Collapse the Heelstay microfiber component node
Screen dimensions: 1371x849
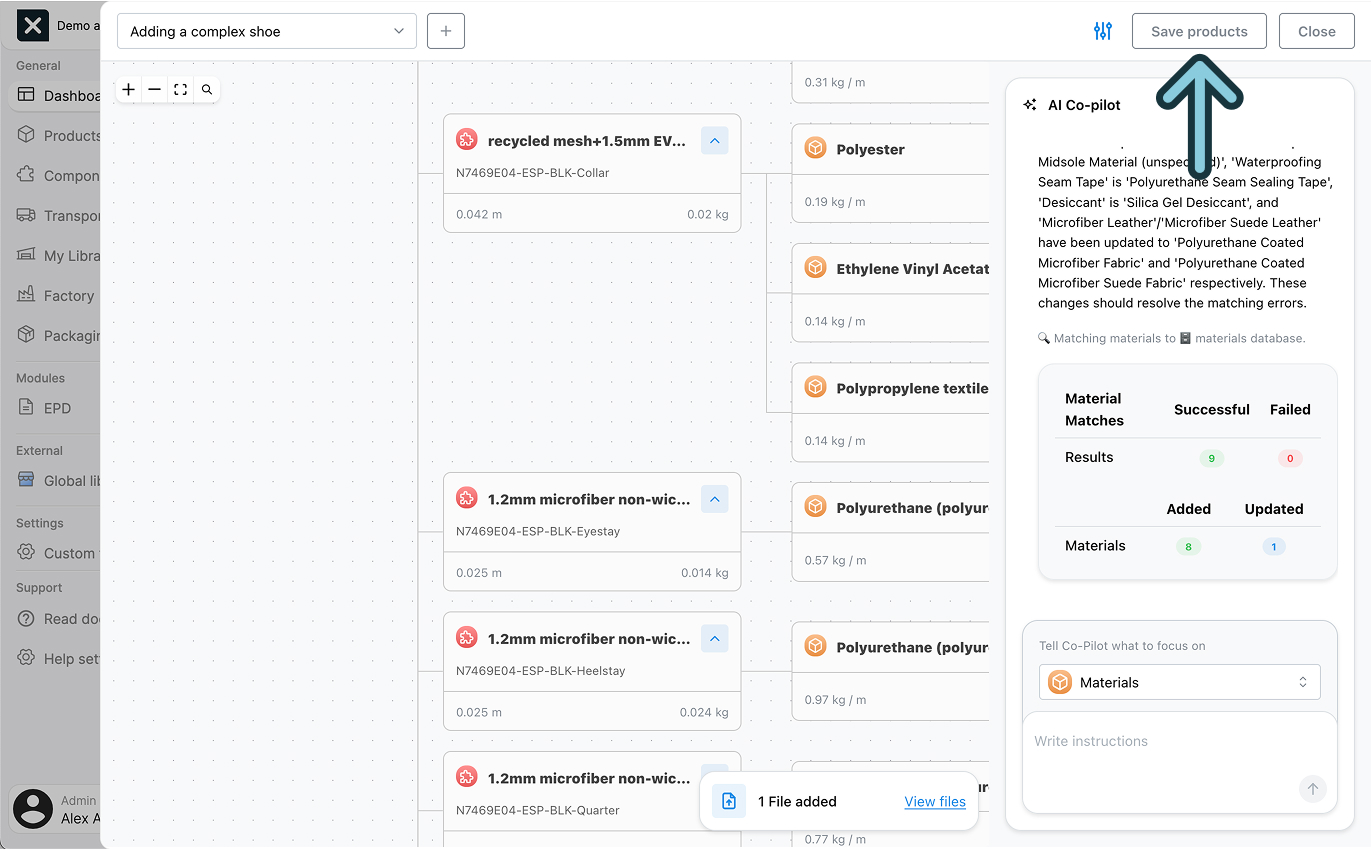point(714,638)
